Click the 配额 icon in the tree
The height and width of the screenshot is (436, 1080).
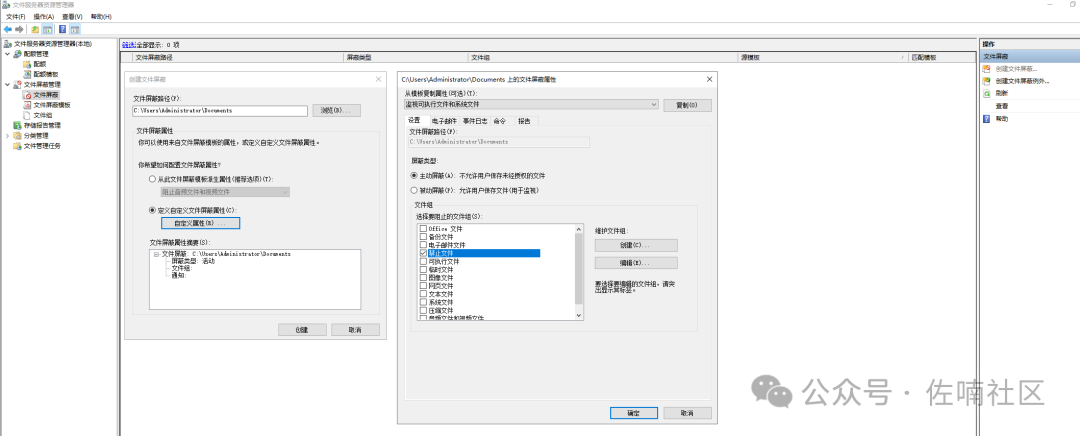click(x=28, y=64)
